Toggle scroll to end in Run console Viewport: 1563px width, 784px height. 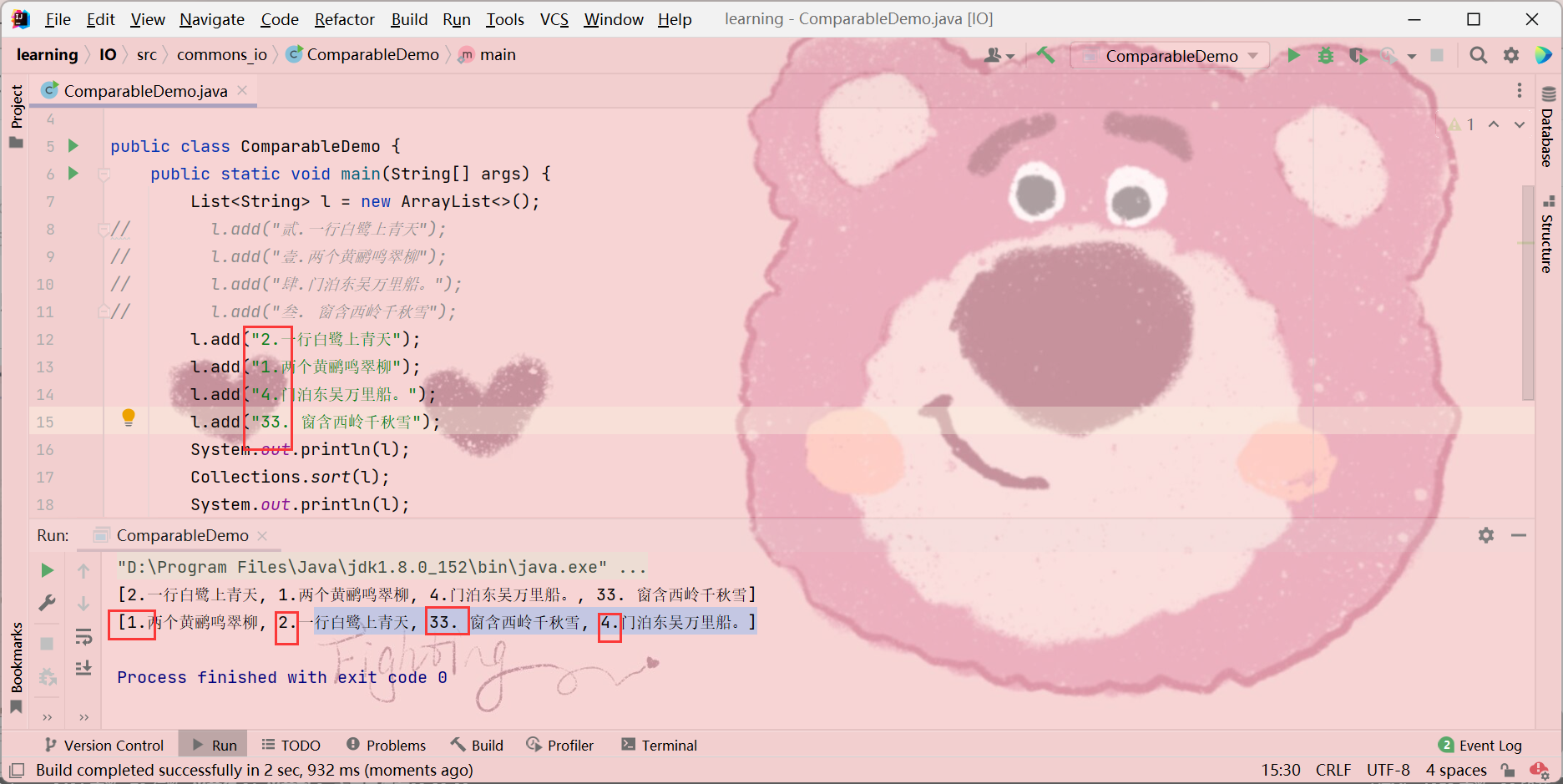click(x=83, y=668)
